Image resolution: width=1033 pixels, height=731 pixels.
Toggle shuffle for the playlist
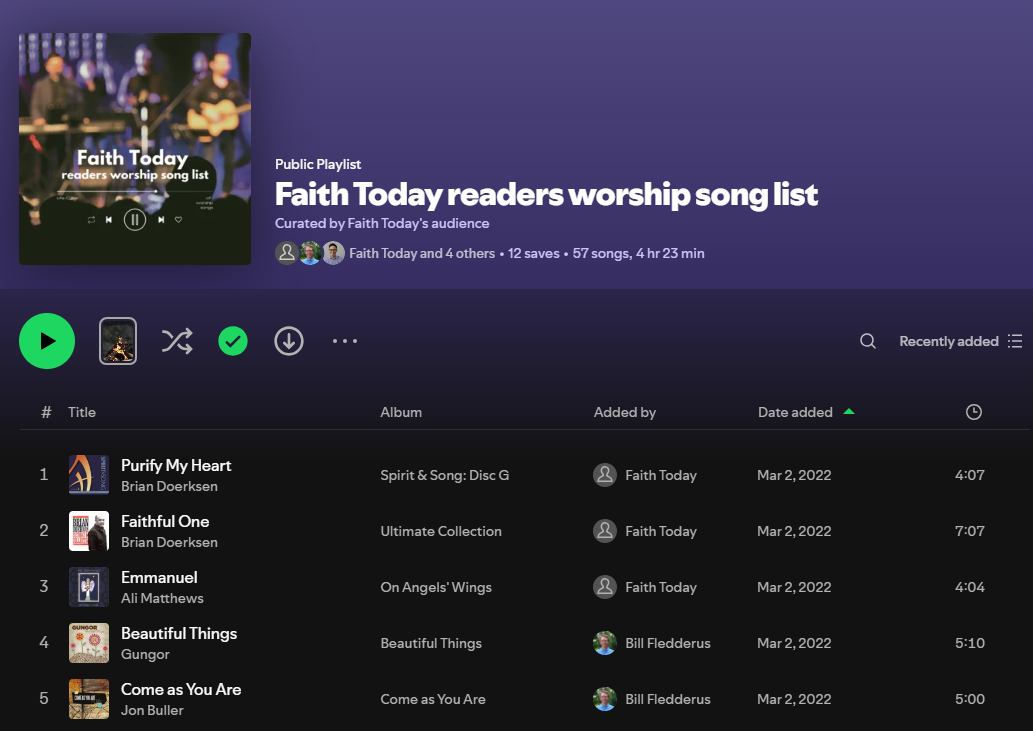[177, 341]
